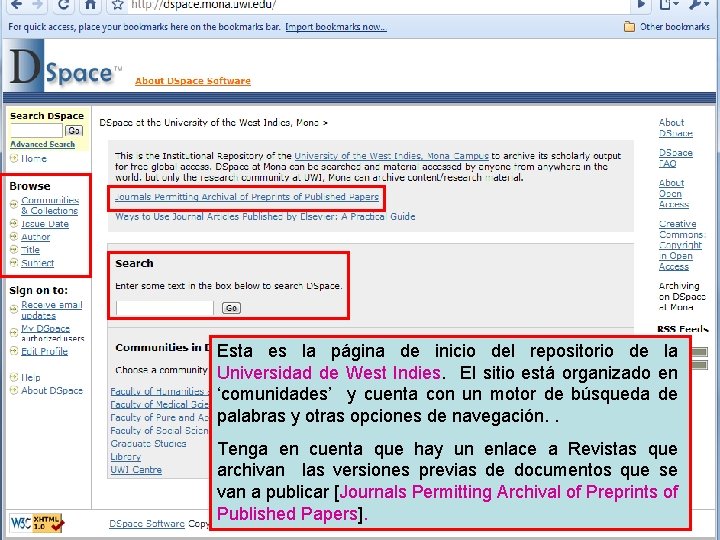Open Journals Permitting Archival of Preprints link
Image resolution: width=720 pixels, height=540 pixels.
247,197
